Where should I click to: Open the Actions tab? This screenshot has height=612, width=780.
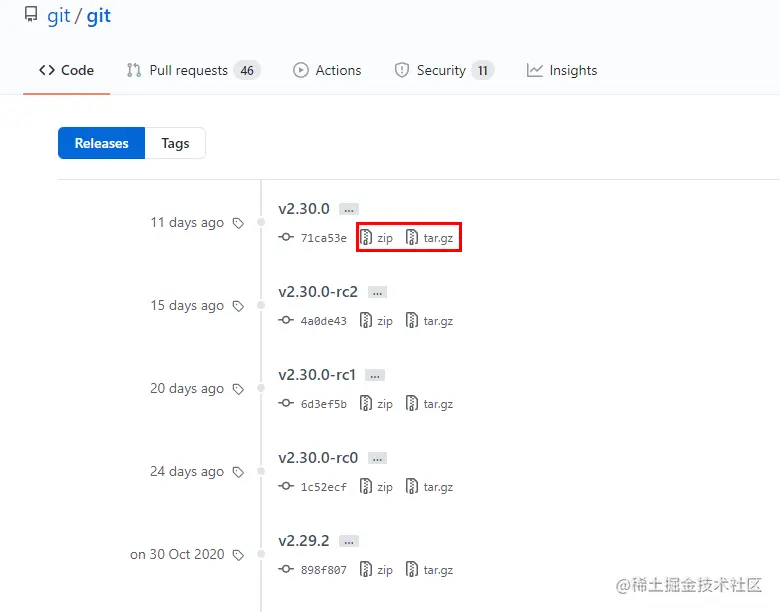(x=327, y=70)
